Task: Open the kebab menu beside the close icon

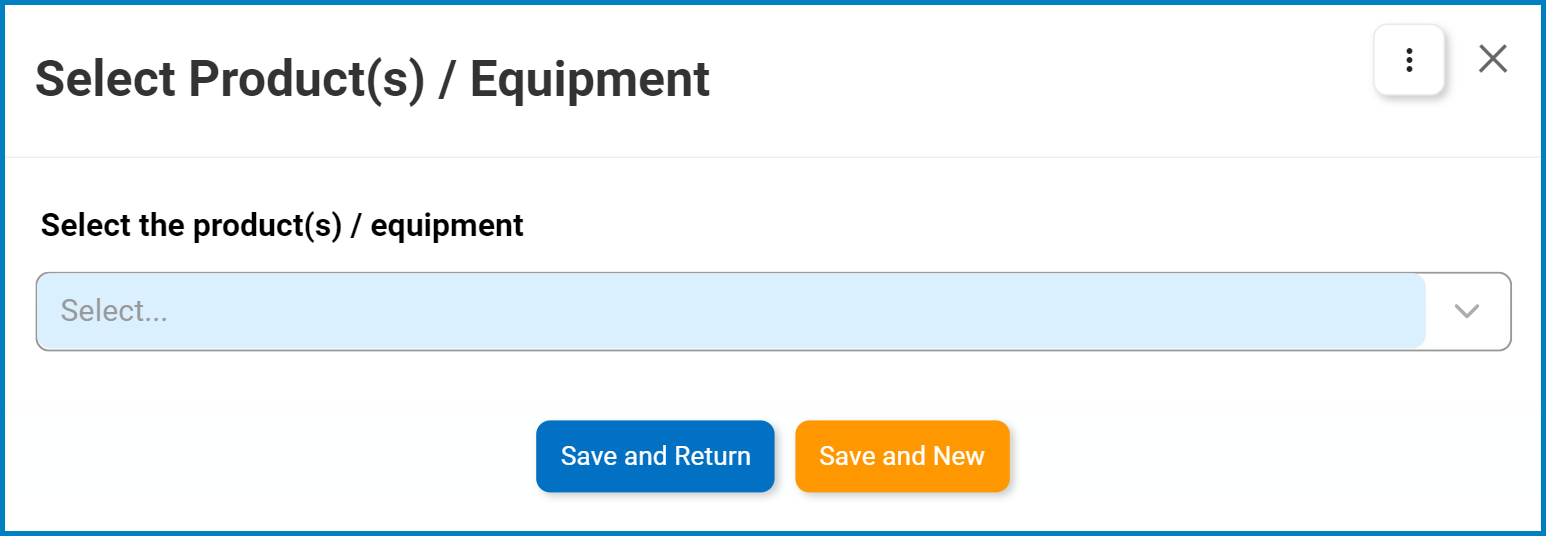Action: [x=1409, y=60]
